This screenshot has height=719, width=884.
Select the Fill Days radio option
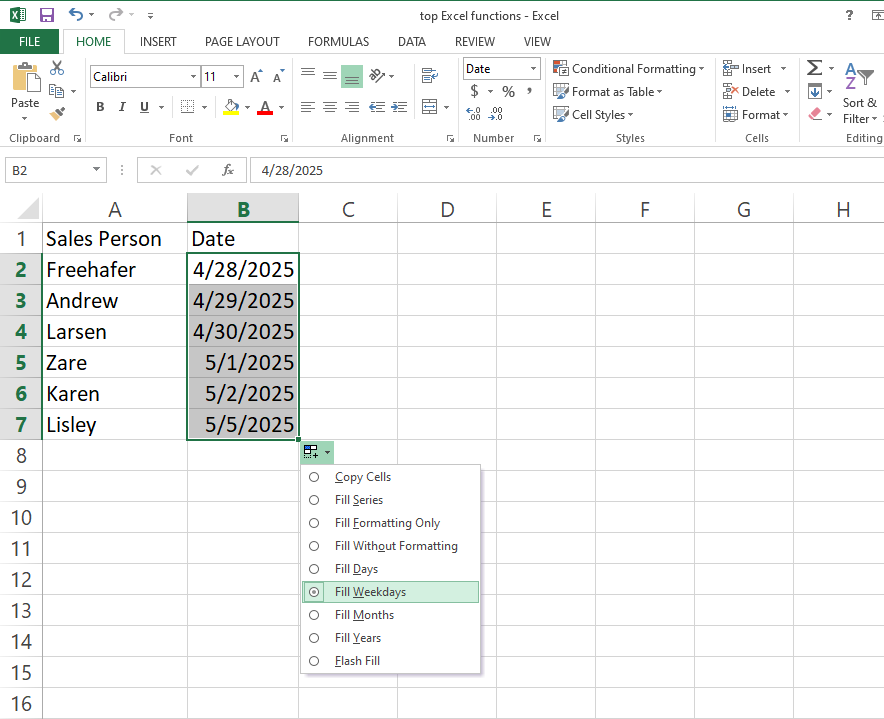tap(314, 569)
